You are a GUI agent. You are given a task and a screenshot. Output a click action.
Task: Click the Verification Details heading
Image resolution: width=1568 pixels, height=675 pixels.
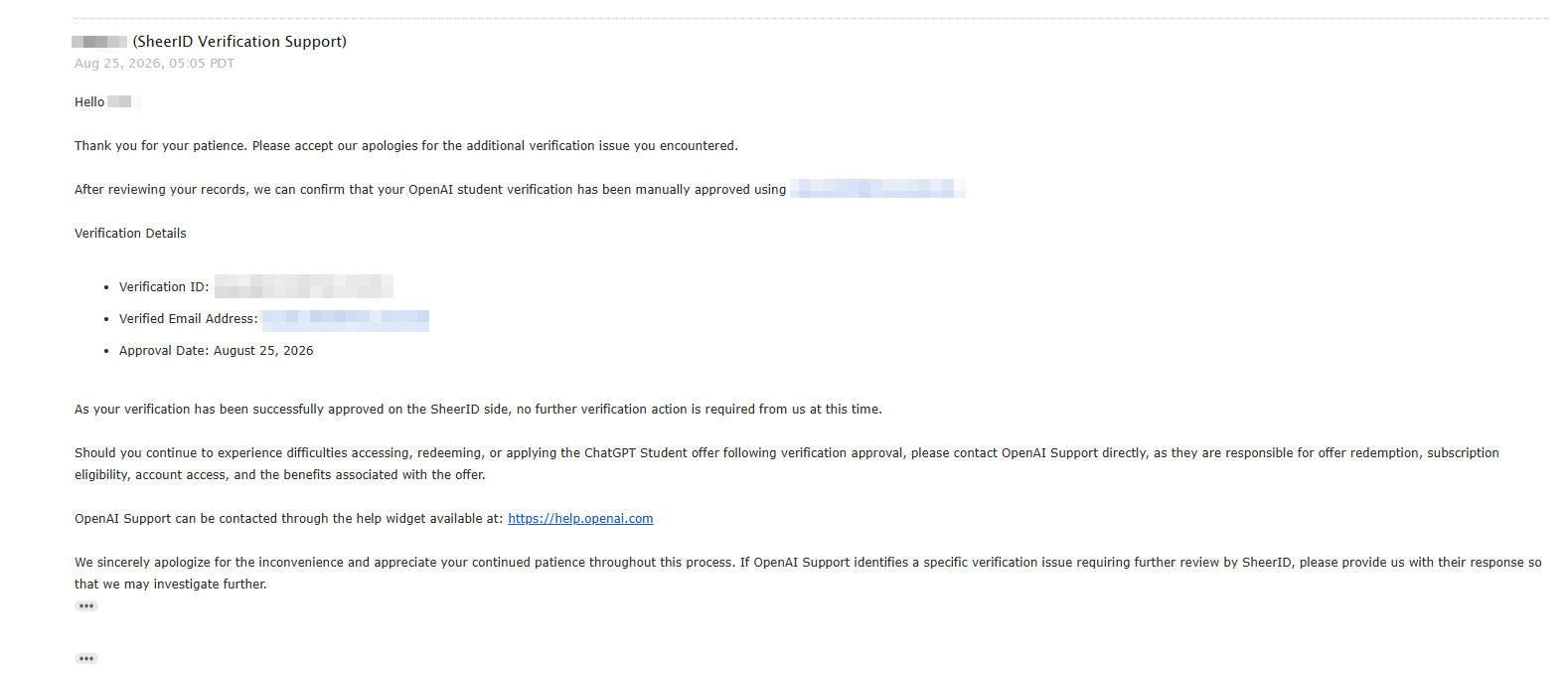(x=130, y=234)
